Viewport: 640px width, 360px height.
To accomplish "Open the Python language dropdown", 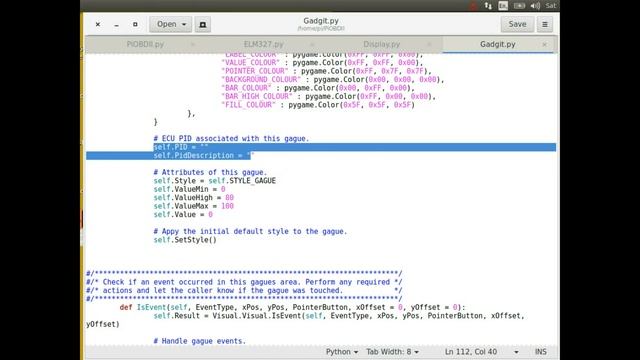I will [x=342, y=352].
